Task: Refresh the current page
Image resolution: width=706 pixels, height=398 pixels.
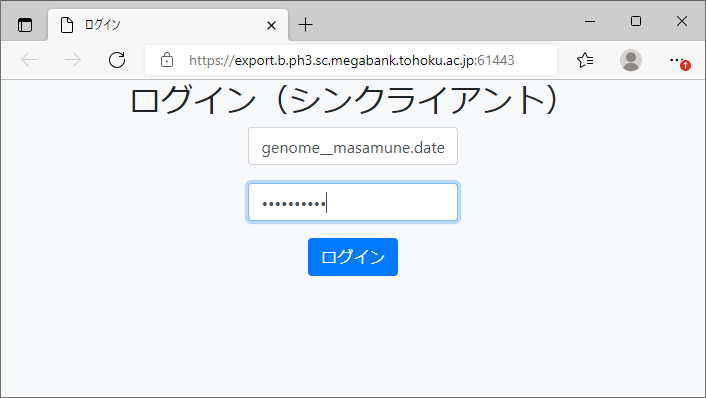Action: [x=117, y=60]
